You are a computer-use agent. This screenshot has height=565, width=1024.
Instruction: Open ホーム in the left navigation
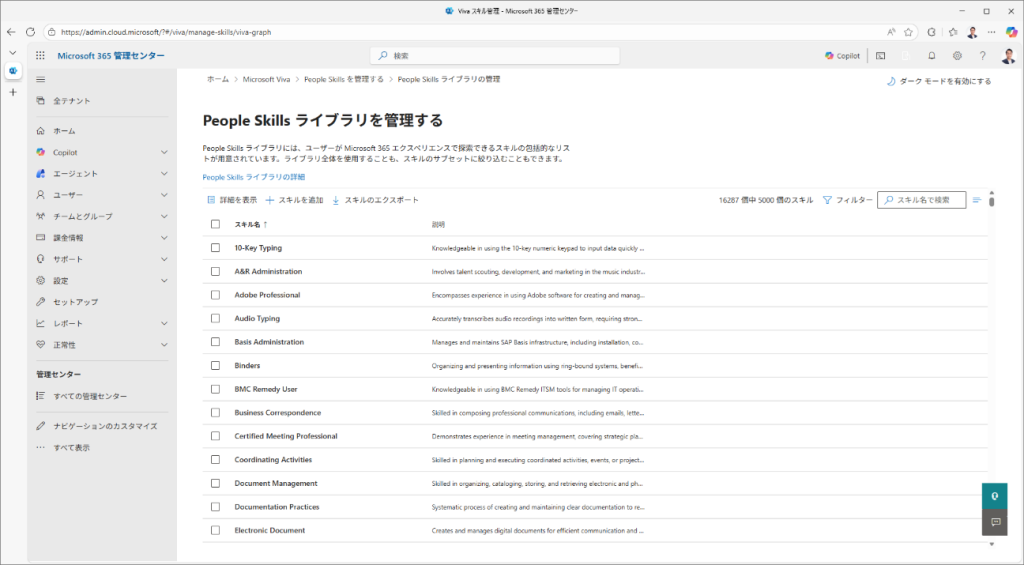pos(64,131)
